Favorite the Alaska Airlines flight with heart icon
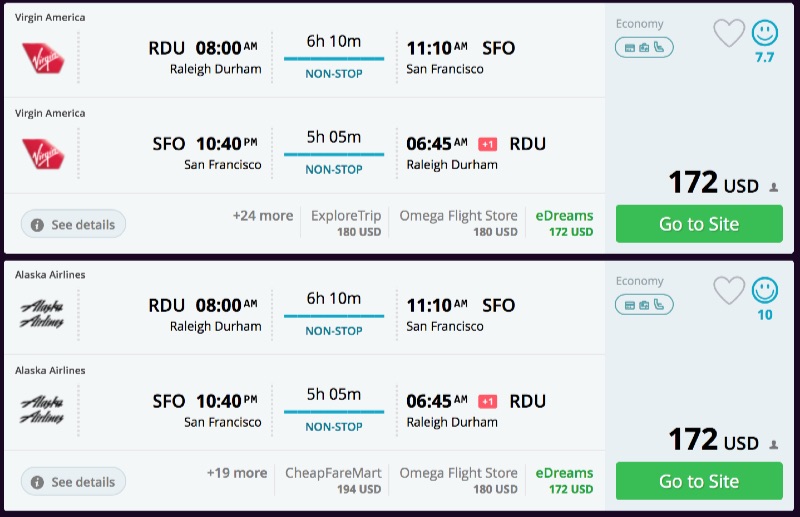 729,290
